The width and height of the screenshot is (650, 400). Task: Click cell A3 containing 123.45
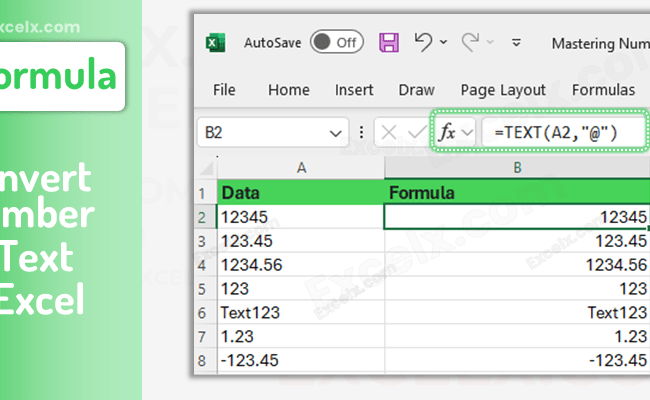301,241
